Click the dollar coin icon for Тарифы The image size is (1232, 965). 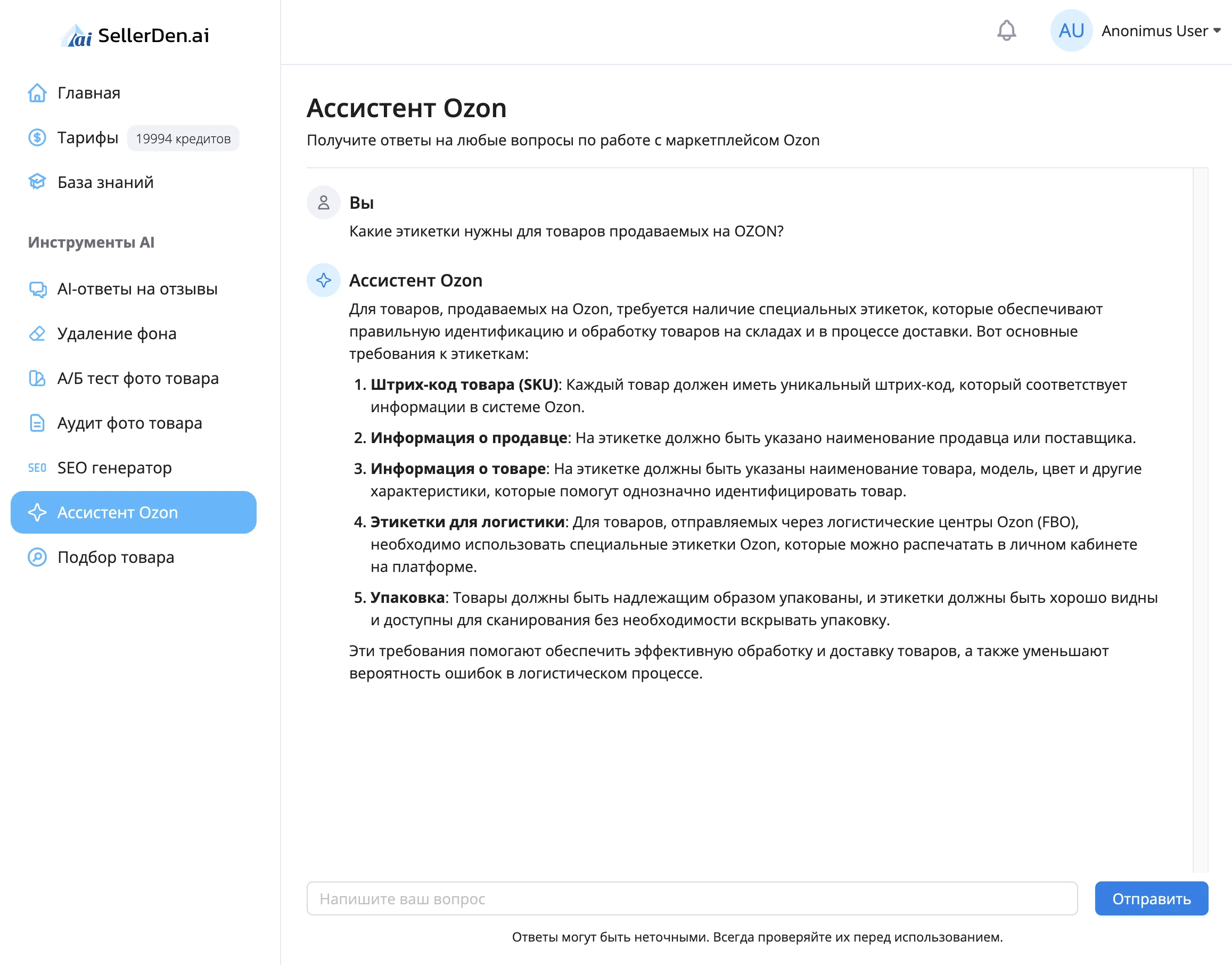[37, 137]
